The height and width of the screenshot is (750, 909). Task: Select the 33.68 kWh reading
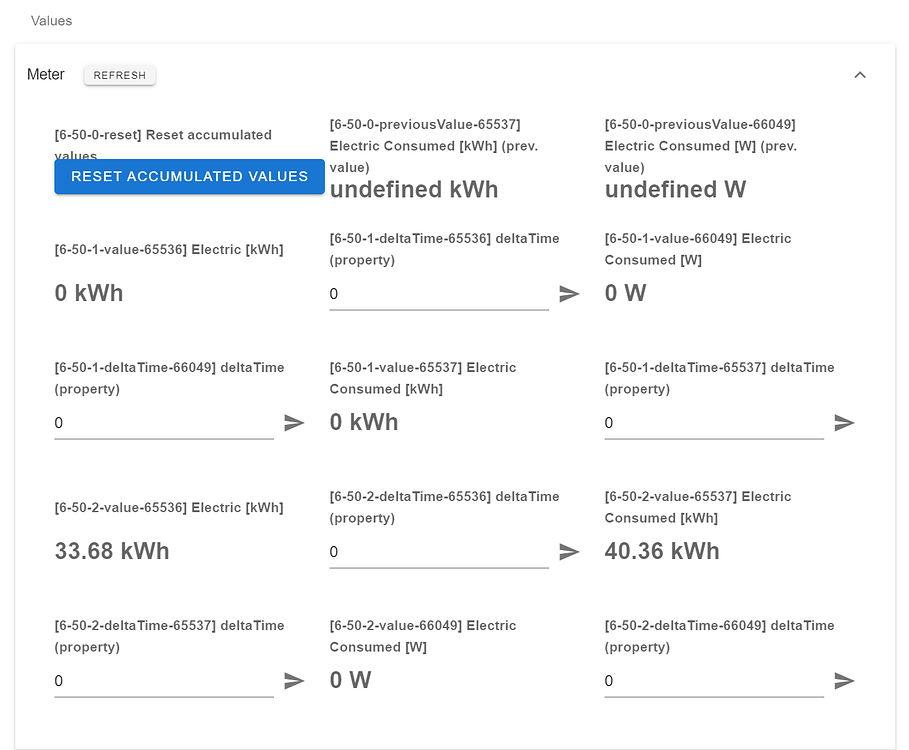(112, 551)
